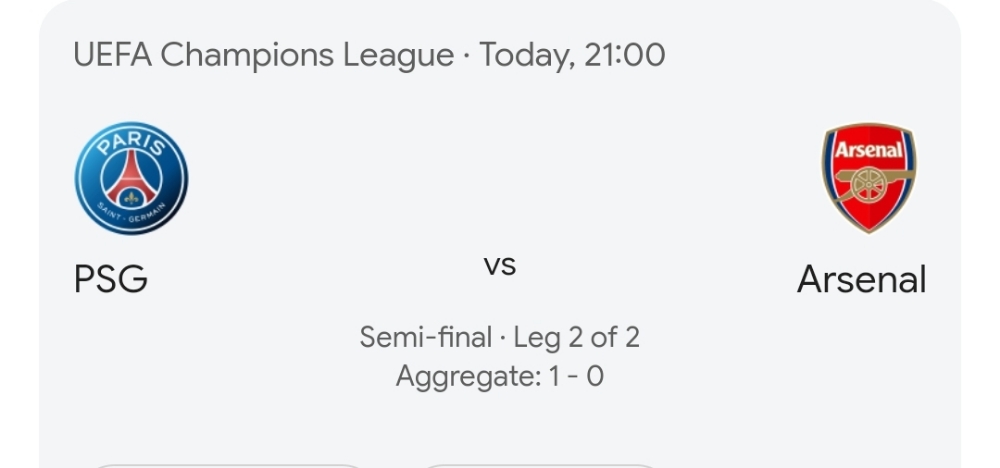Tap the 'vs' match separator
The height and width of the screenshot is (468, 1000).
click(500, 265)
